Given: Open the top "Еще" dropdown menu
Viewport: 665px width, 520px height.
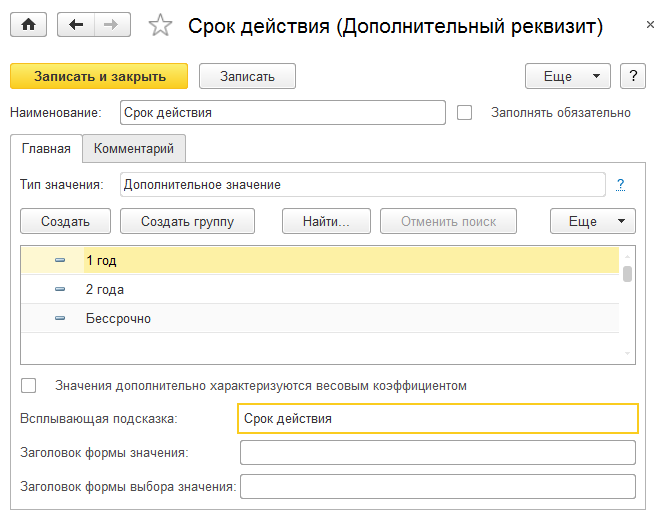Looking at the screenshot, I should pos(567,76).
